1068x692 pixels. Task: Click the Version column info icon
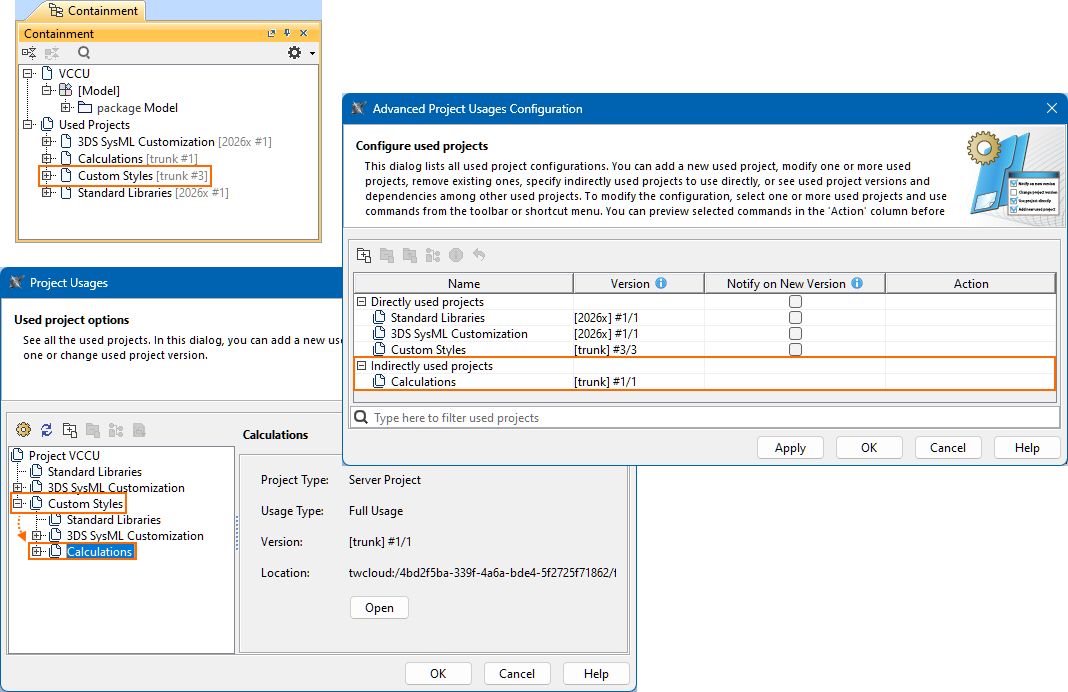661,284
